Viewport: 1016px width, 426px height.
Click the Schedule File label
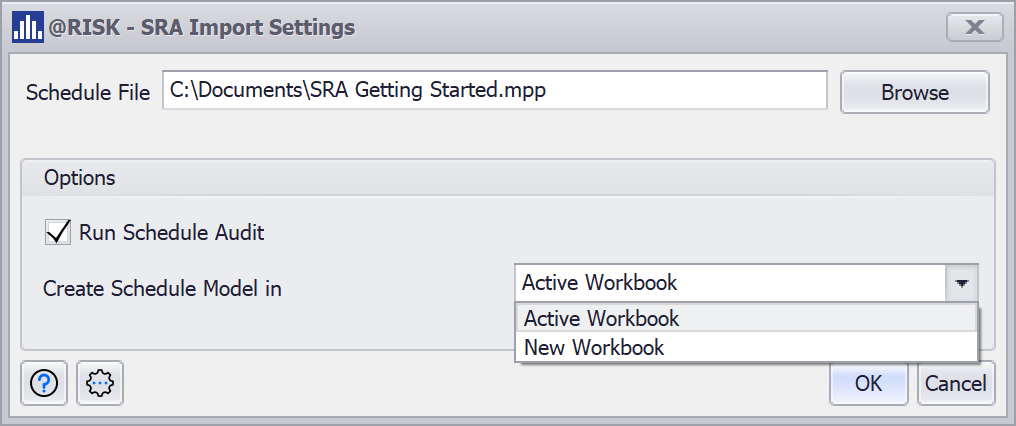click(x=88, y=92)
